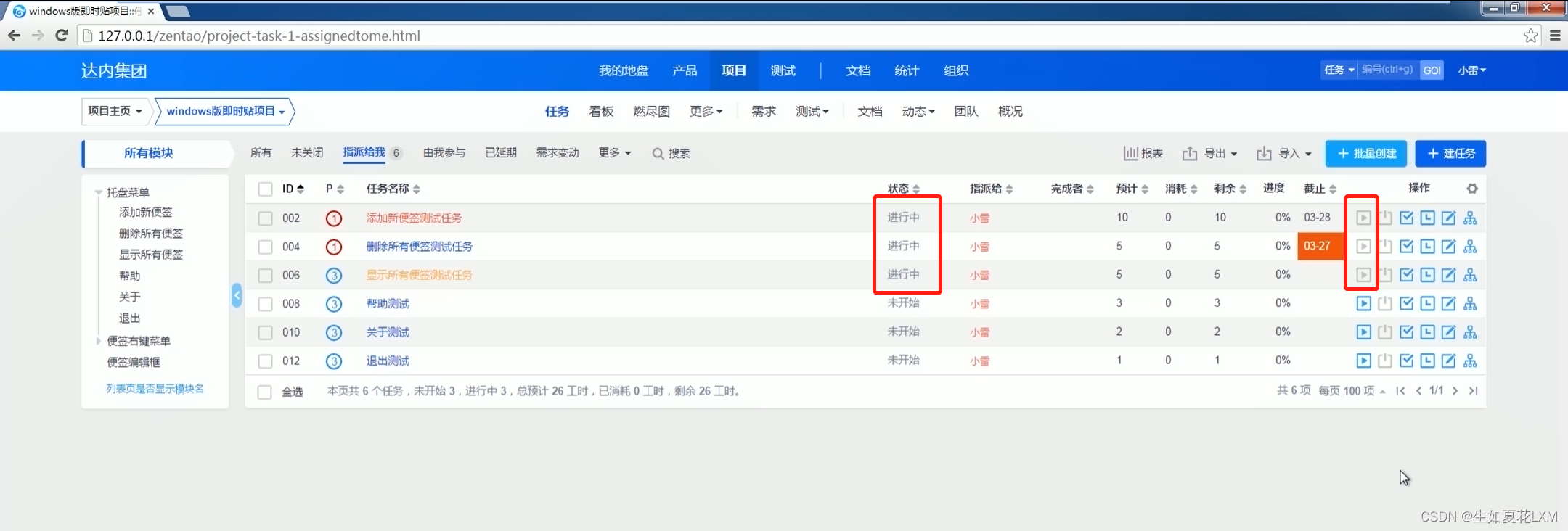Create subtask via tree icon for task 006
The height and width of the screenshot is (531, 1568).
coord(1470,275)
